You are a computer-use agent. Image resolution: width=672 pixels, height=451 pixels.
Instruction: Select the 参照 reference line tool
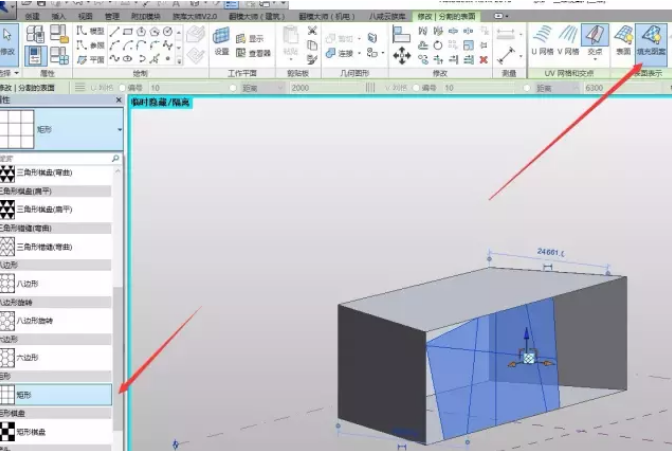point(90,45)
